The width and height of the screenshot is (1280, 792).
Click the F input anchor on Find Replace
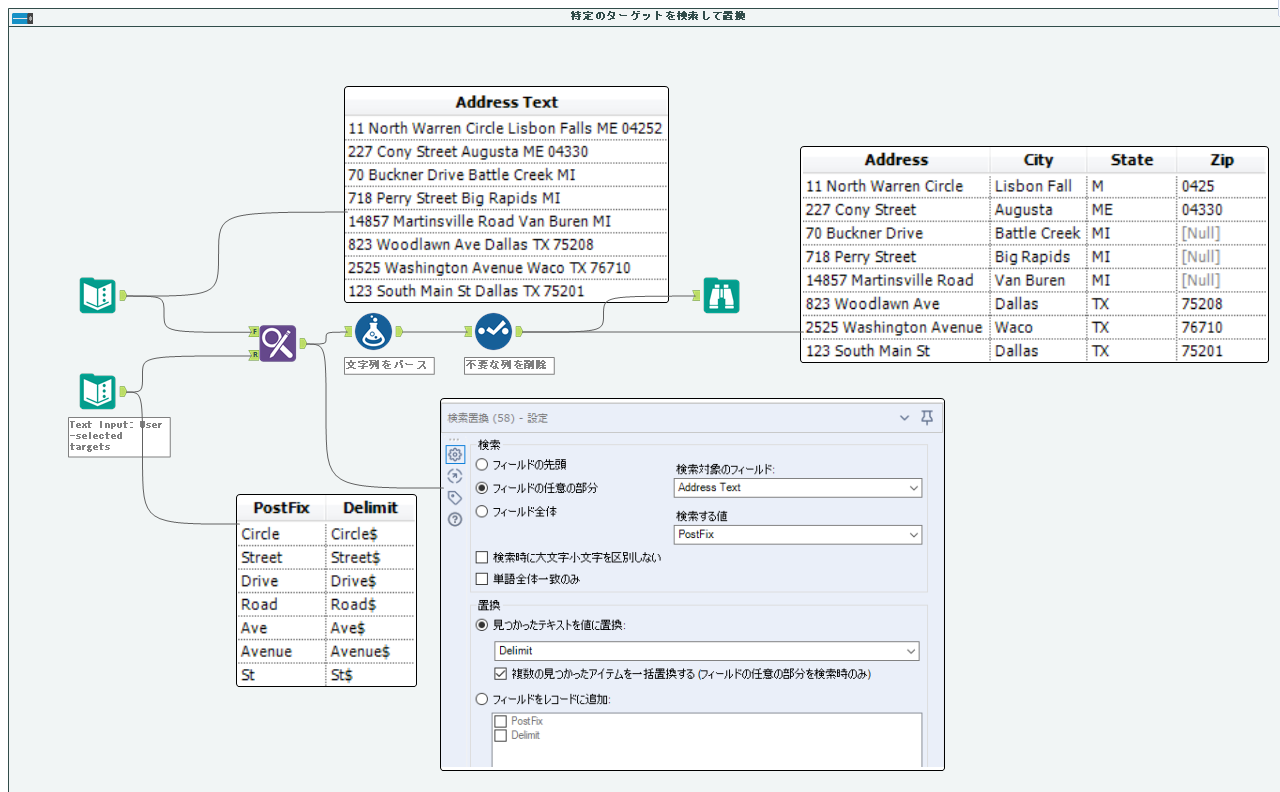click(x=255, y=331)
